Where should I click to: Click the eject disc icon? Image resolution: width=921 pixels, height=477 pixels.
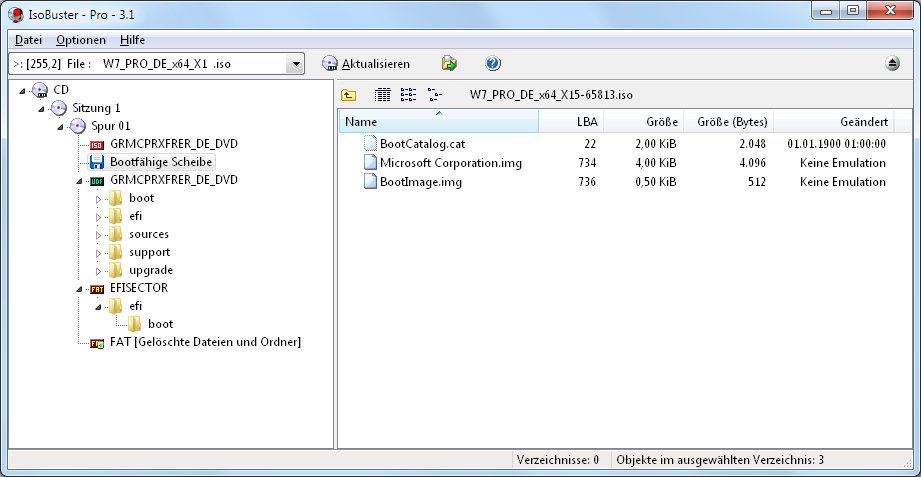tap(892, 63)
